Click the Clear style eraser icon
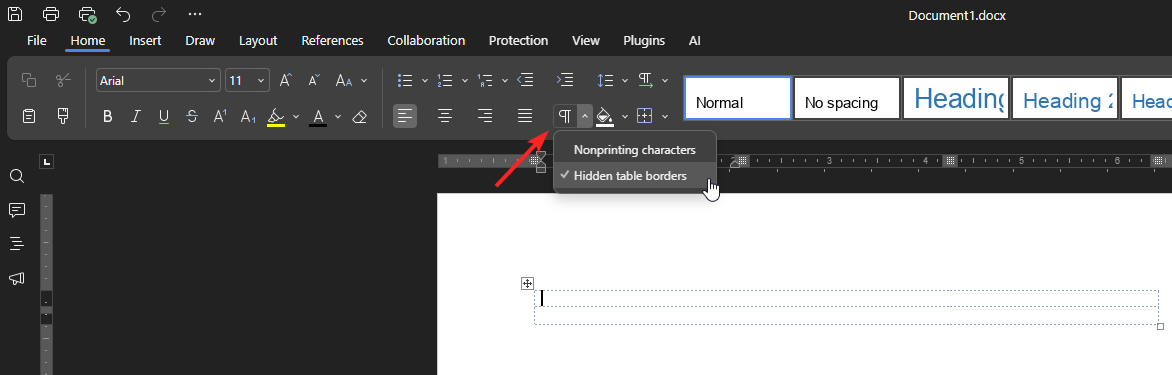This screenshot has height=375, width=1172. click(x=360, y=117)
